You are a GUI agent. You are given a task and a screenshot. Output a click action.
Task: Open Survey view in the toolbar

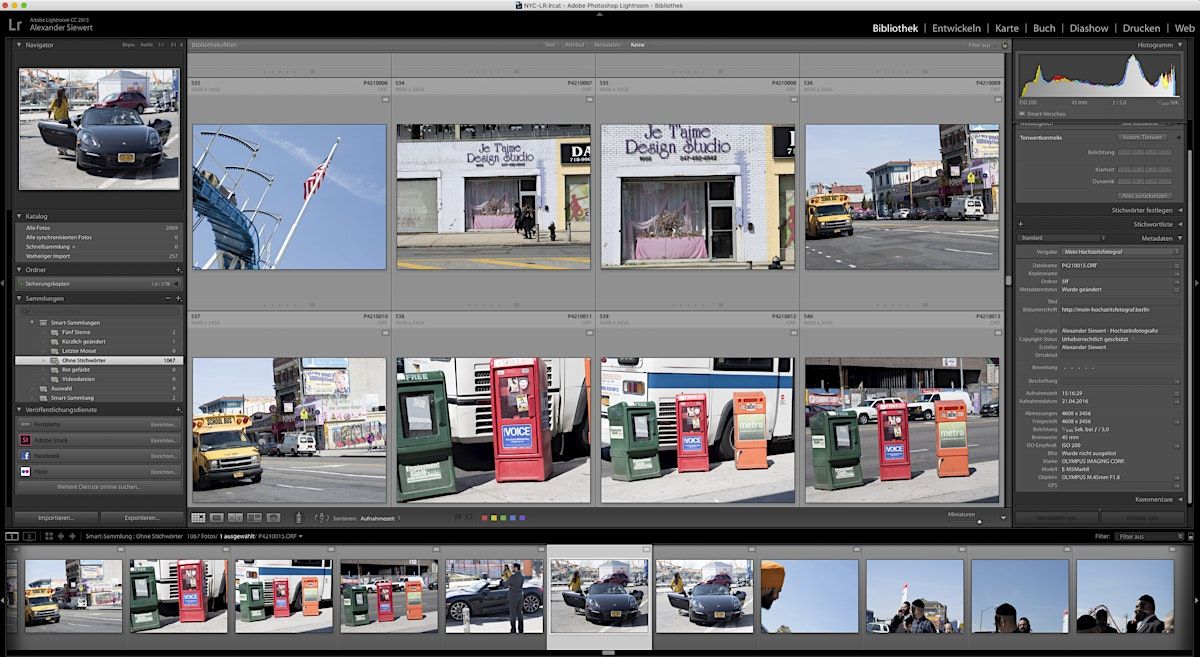coord(253,518)
